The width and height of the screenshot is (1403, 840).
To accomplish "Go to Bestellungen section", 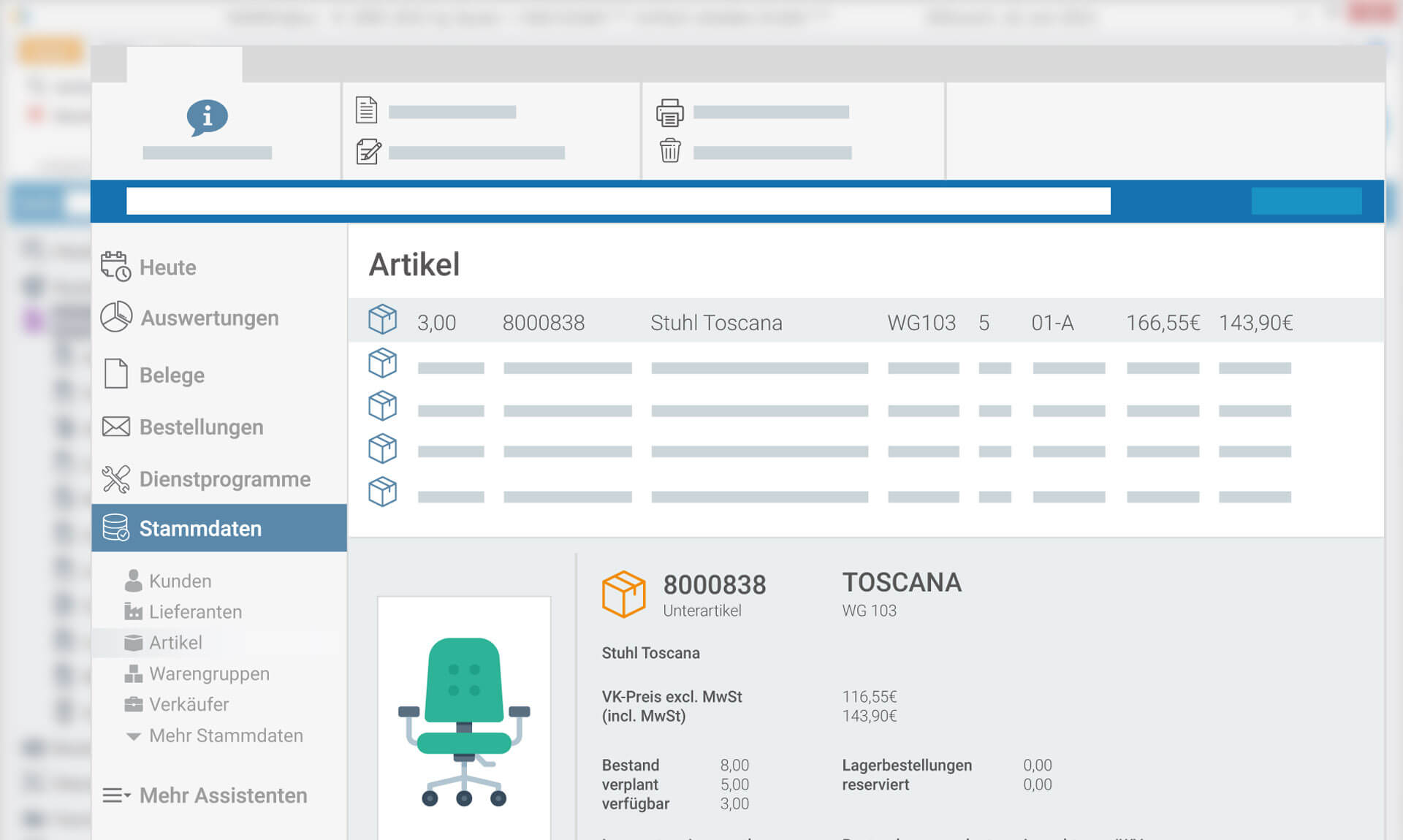I will [200, 427].
